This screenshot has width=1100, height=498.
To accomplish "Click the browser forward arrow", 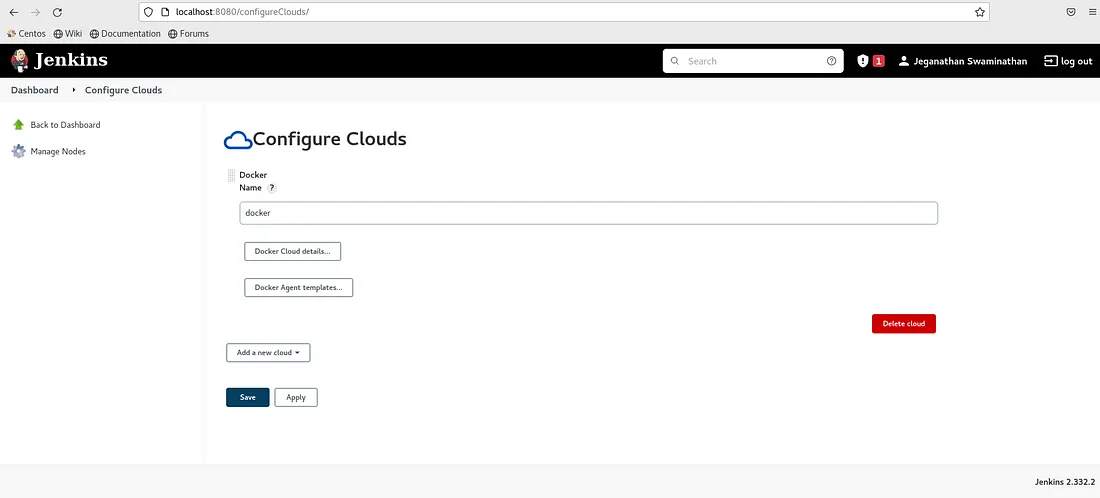I will pyautogui.click(x=36, y=12).
